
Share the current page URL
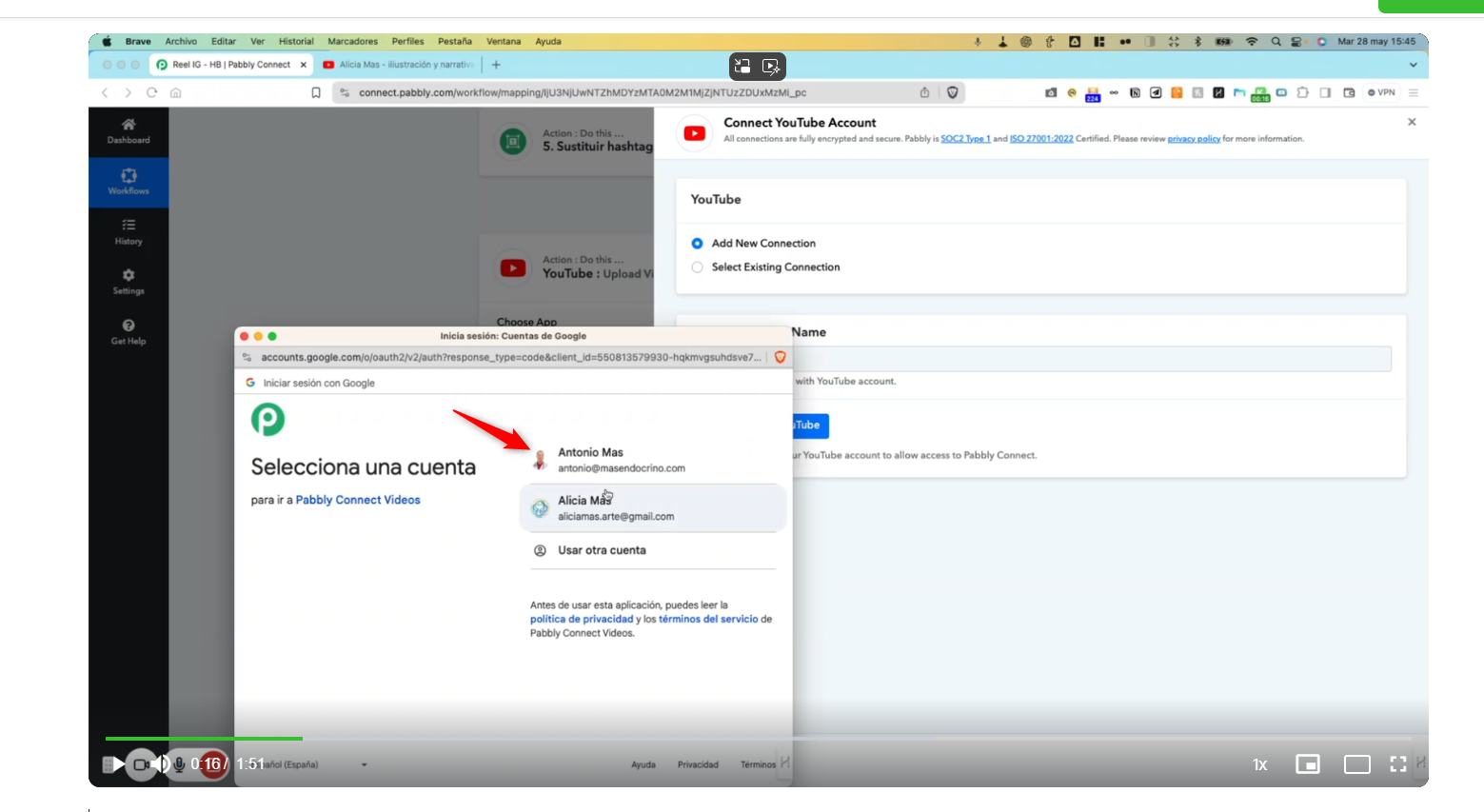924,92
